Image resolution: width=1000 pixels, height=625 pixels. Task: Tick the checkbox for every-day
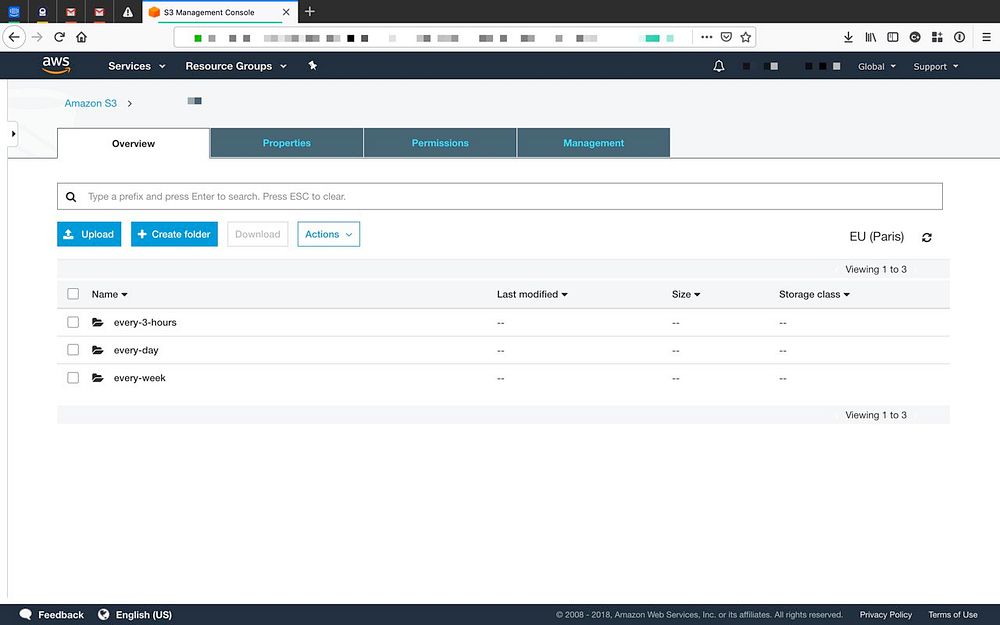73,350
